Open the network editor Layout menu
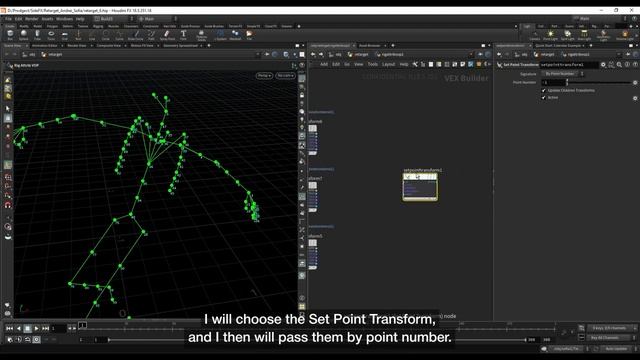640x360 pixels. point(388,64)
